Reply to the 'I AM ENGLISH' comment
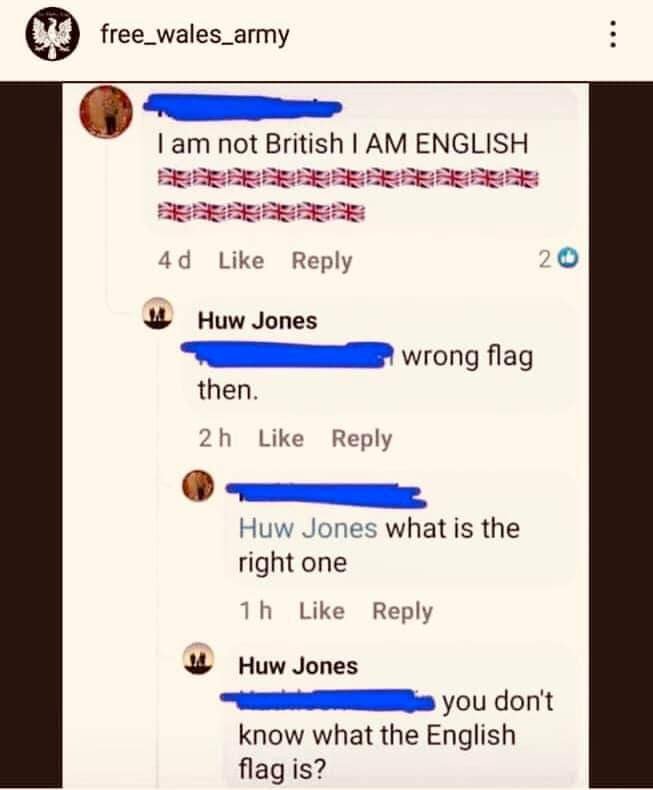Screen dimensions: 653x790 (321, 261)
